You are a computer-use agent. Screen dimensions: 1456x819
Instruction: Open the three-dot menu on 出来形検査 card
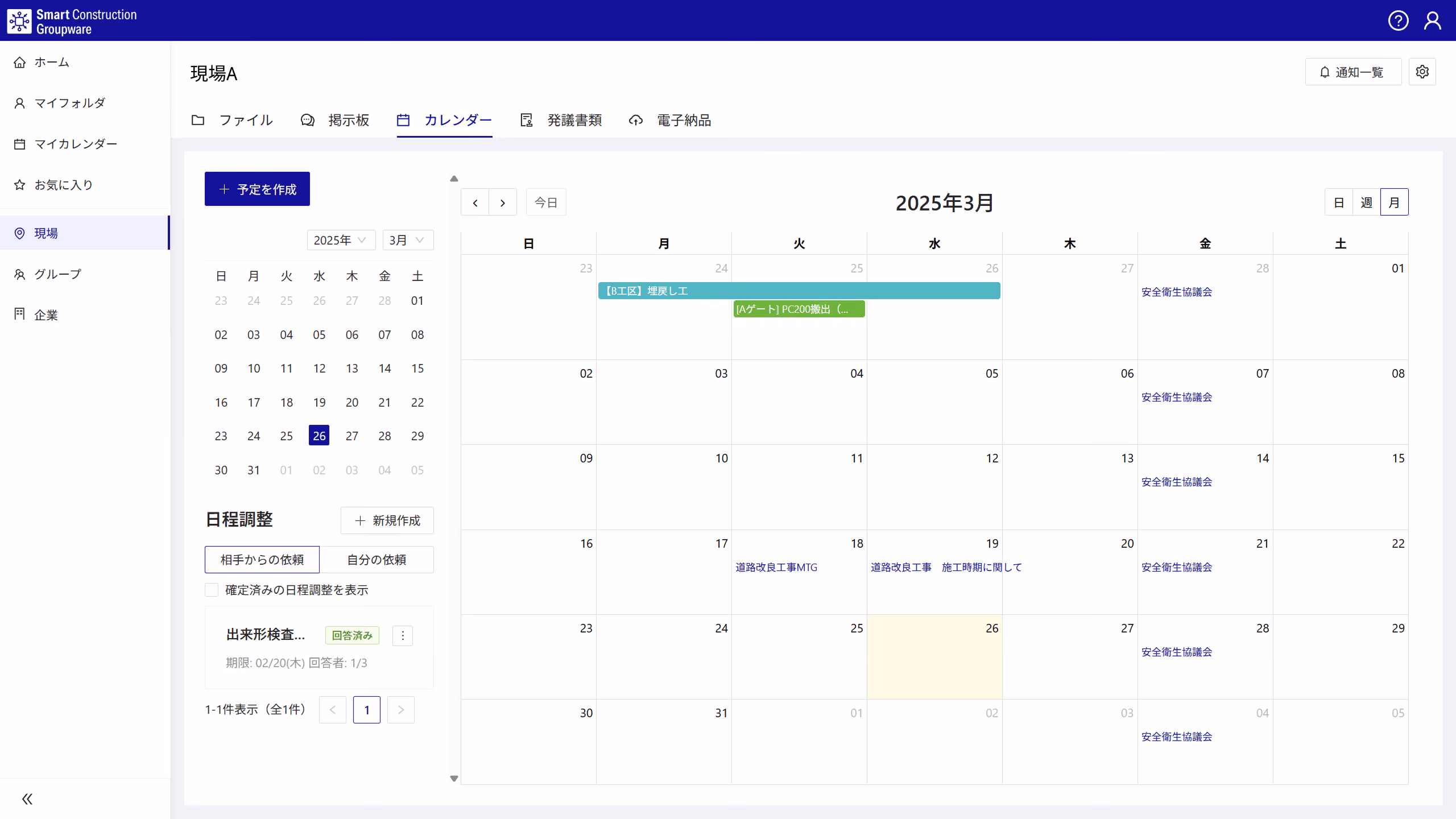(x=403, y=635)
